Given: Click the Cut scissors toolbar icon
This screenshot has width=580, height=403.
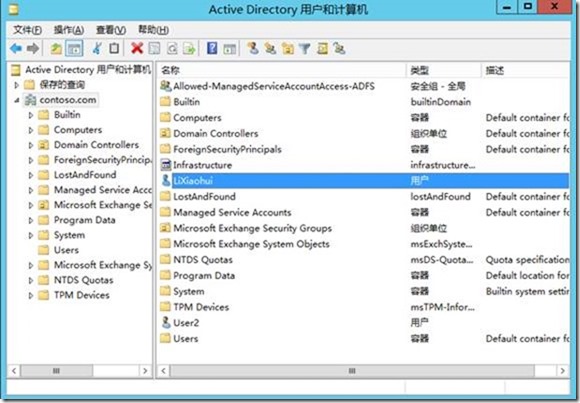Looking at the screenshot, I should click(97, 48).
